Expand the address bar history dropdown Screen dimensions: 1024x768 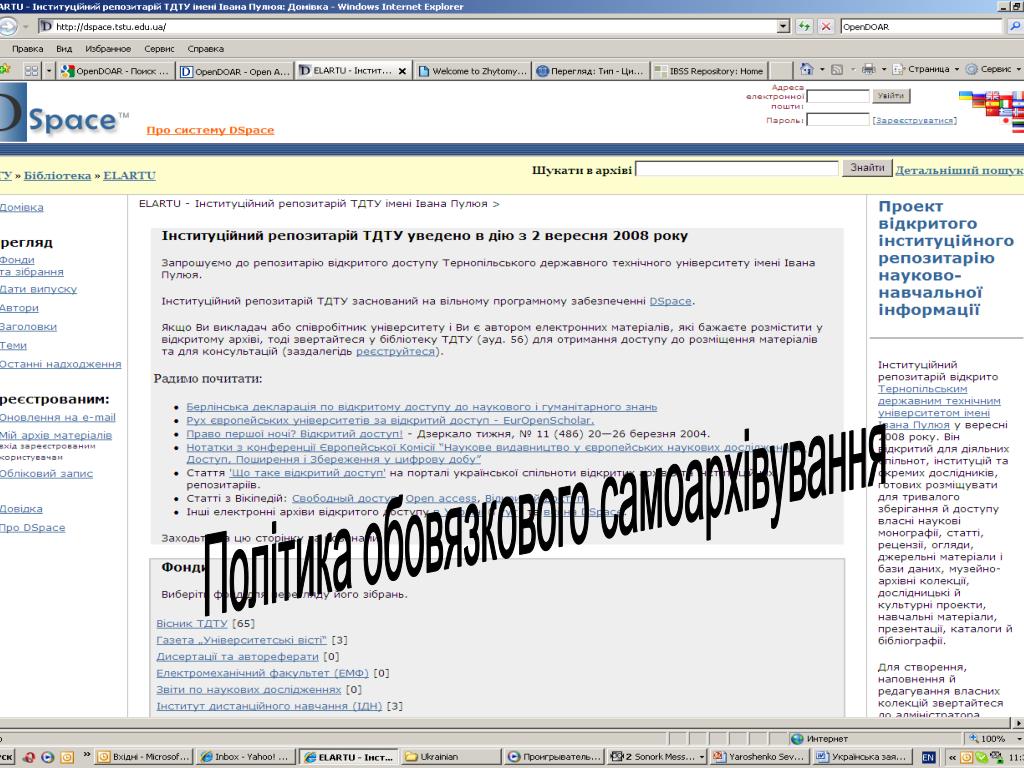(x=783, y=26)
